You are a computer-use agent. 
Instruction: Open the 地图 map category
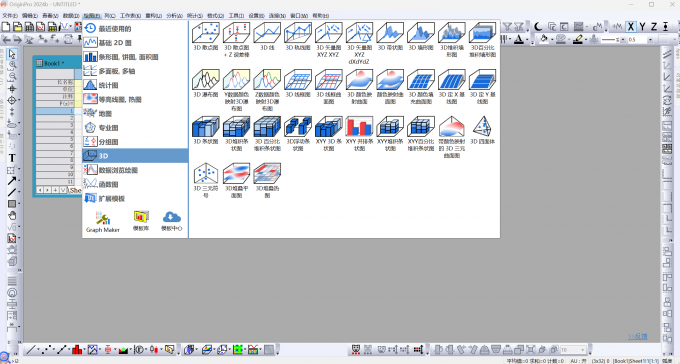click(135, 114)
